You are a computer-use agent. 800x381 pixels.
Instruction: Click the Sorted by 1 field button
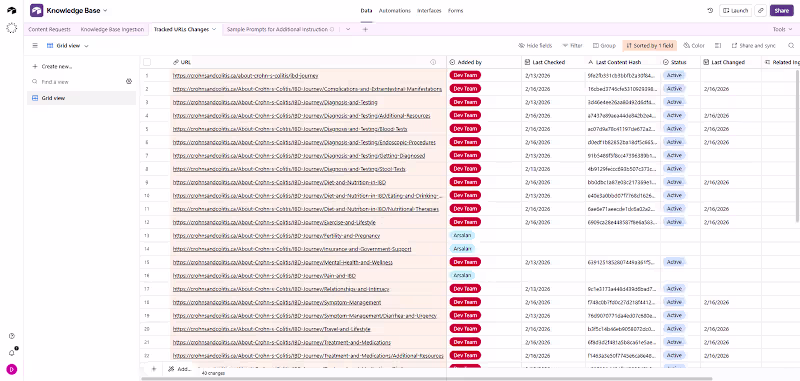click(649, 45)
